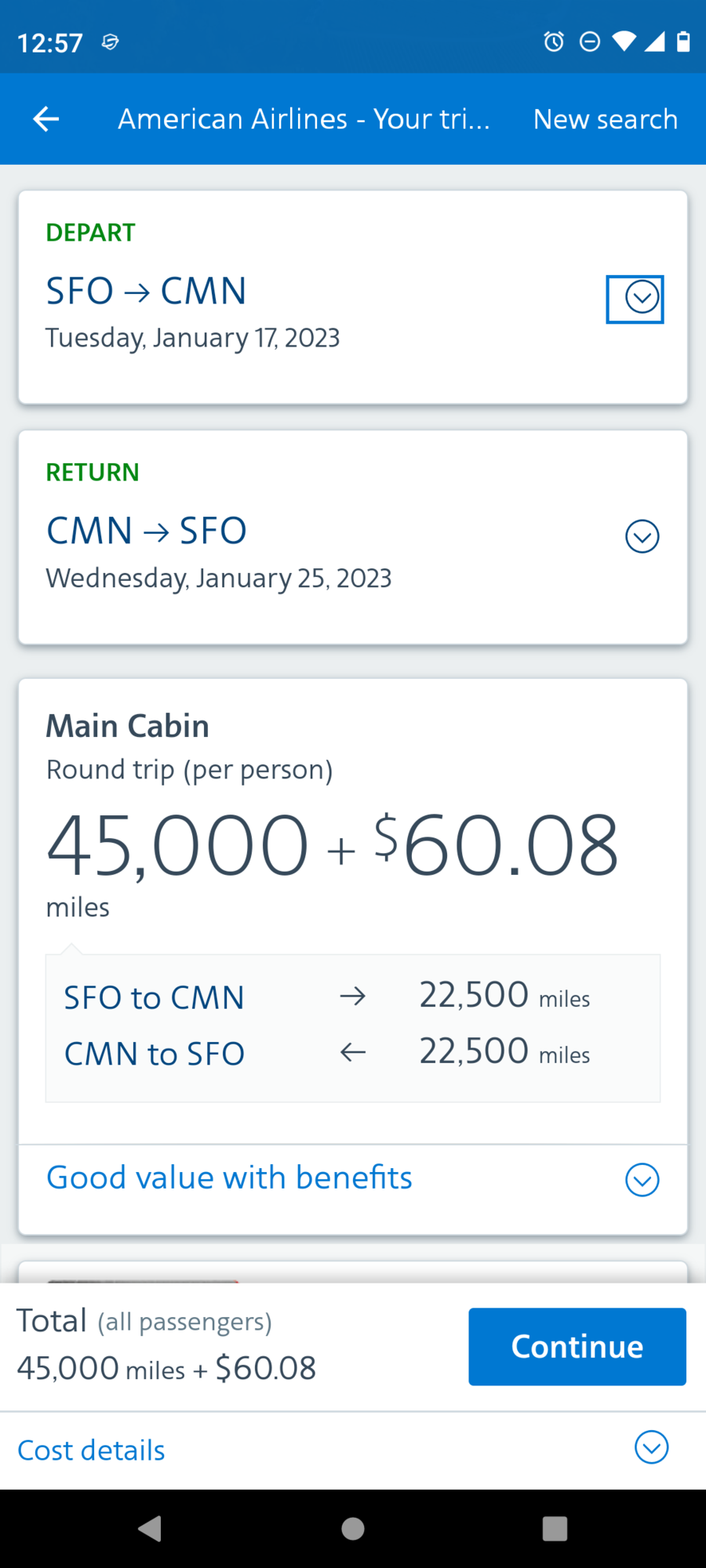This screenshot has width=706, height=1568.
Task: Open Cost details chevron
Action: (651, 1447)
